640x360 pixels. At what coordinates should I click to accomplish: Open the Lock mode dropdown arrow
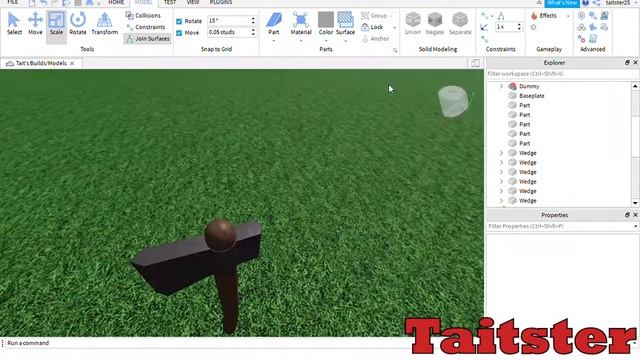pos(394,27)
